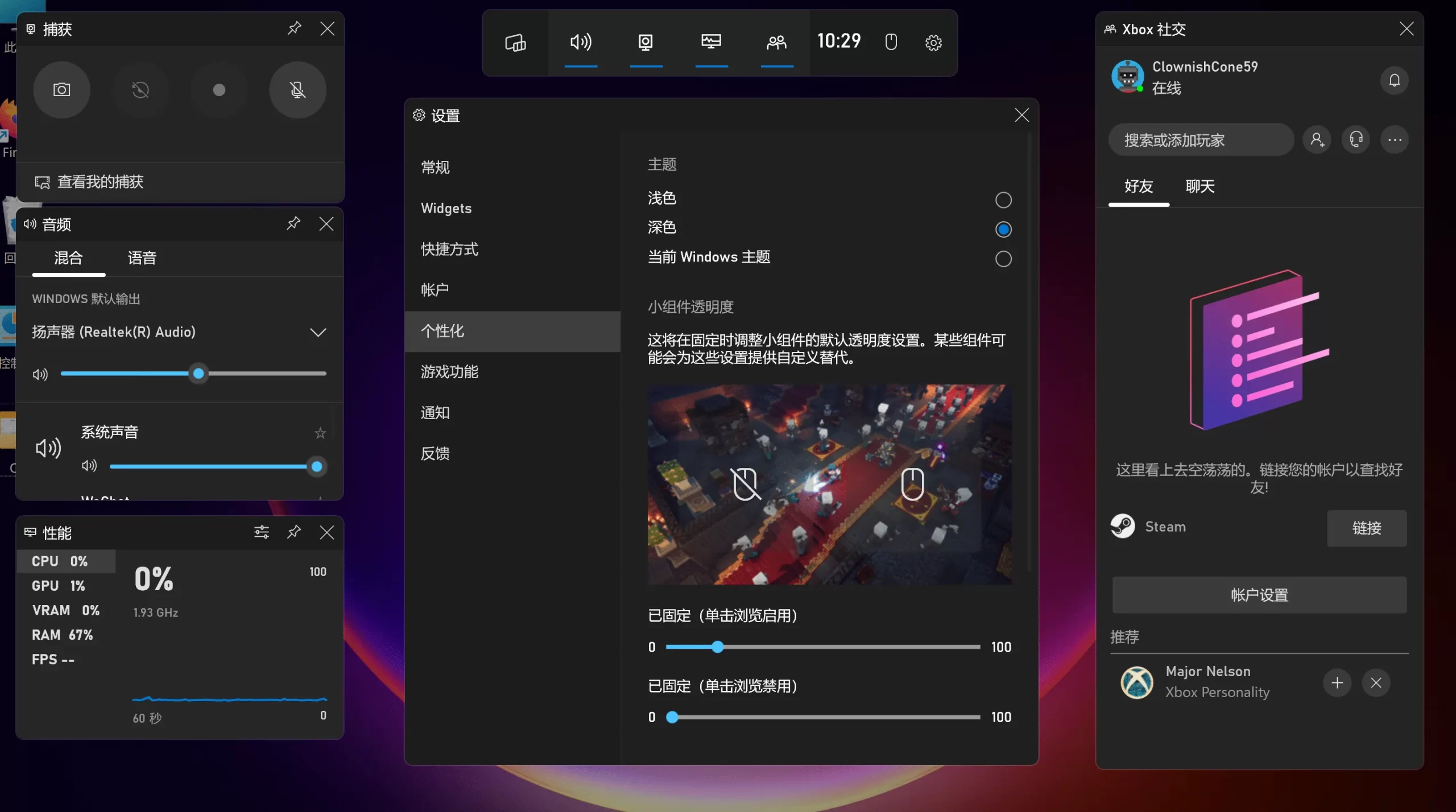
Task: Expand the 扬声器 output device dropdown
Action: click(318, 332)
